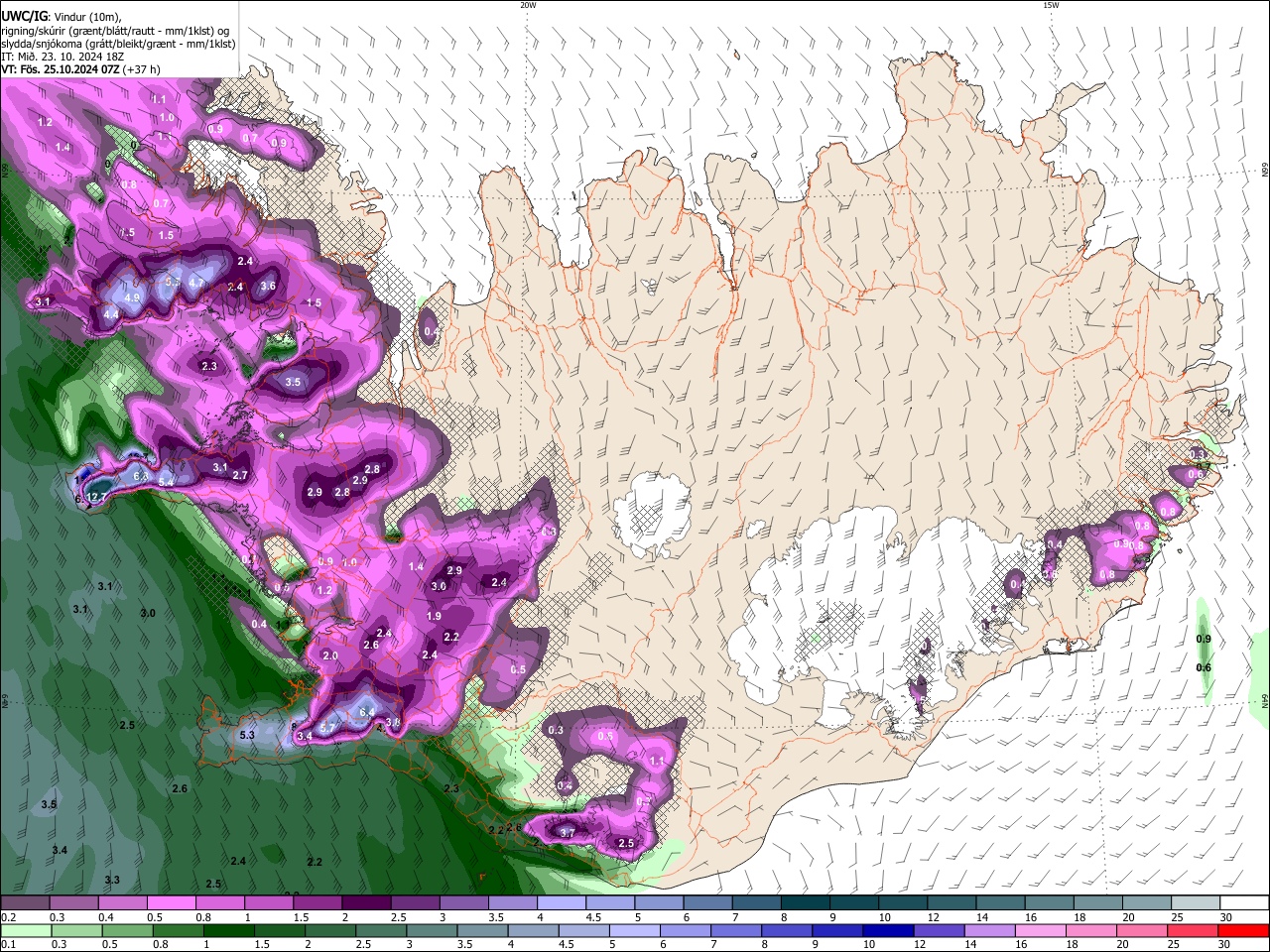Click the 15W longitude label
Viewport: 1270px width, 952px height.
[1051, 5]
